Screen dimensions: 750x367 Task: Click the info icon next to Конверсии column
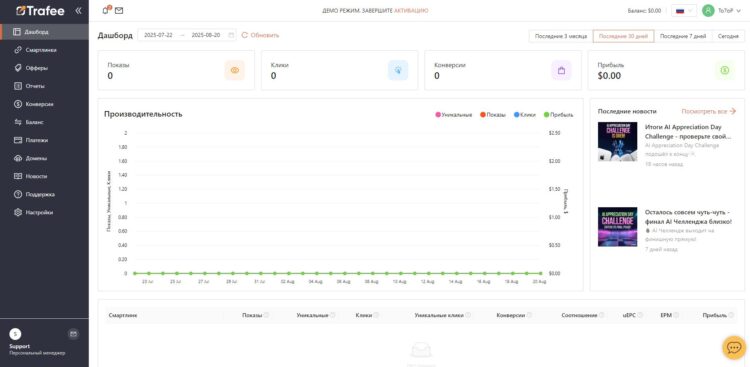[529, 315]
